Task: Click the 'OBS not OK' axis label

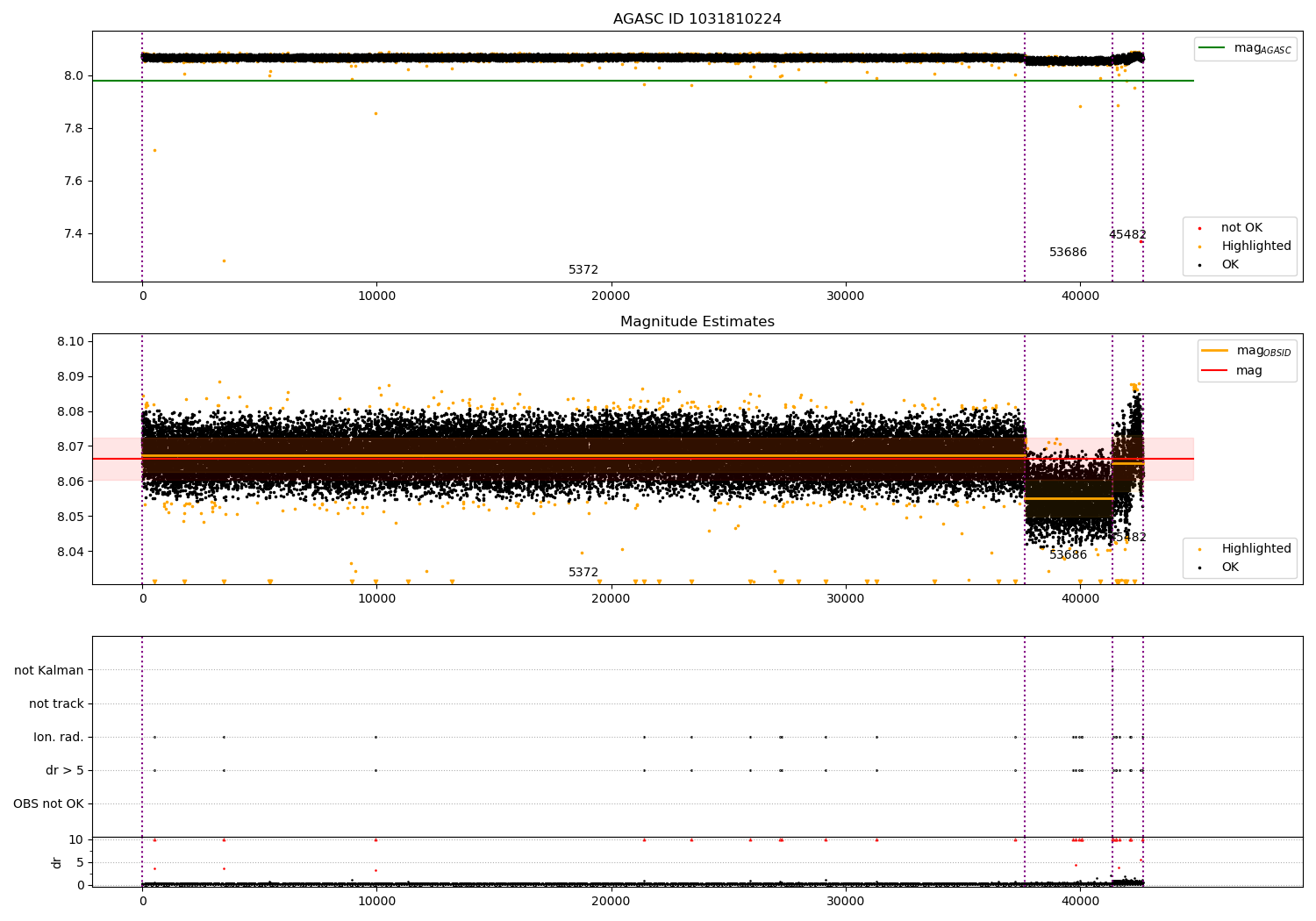Action: pos(48,804)
